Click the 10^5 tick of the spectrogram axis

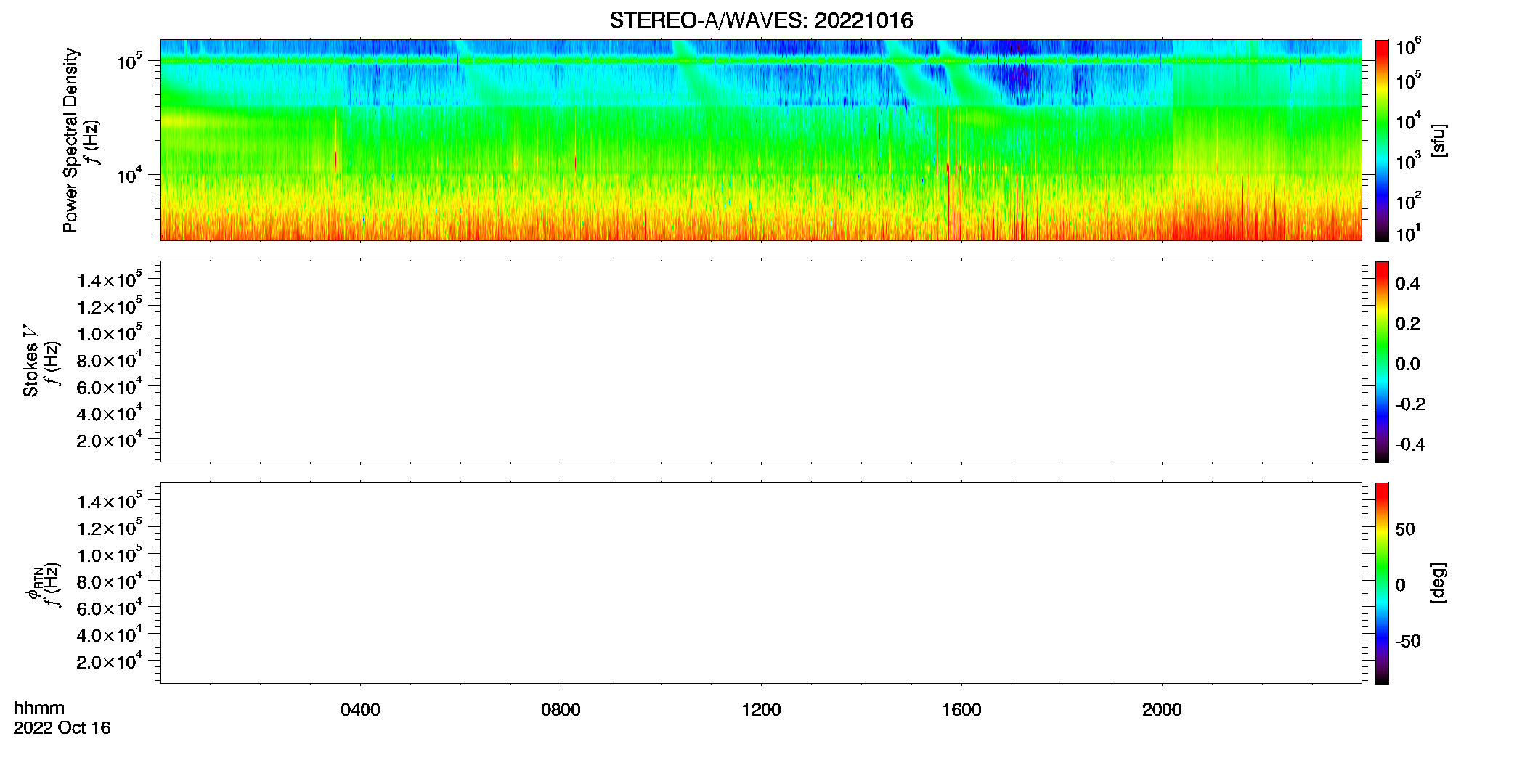pos(129,61)
